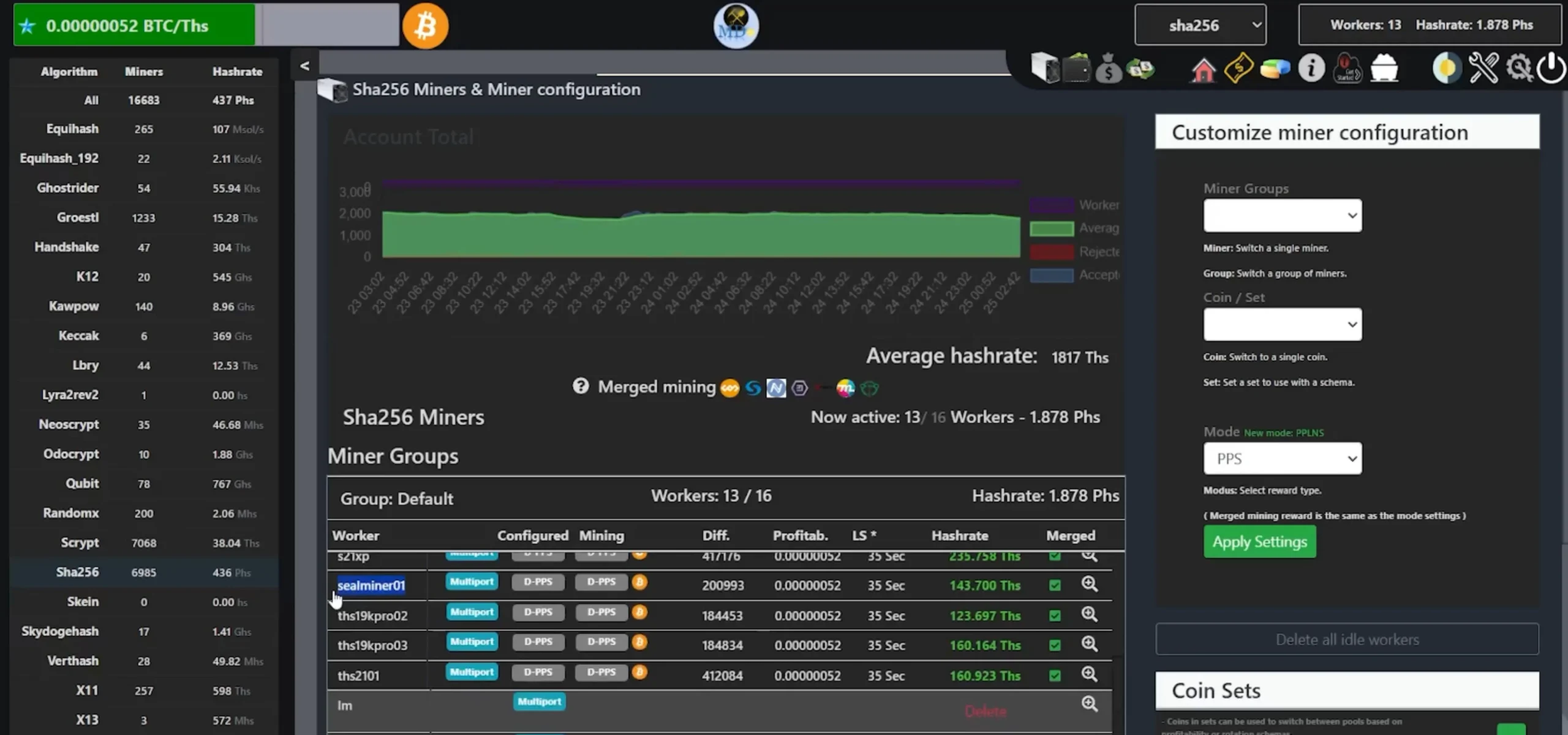Click the wrench tools icon in the toolbar

(x=1483, y=68)
